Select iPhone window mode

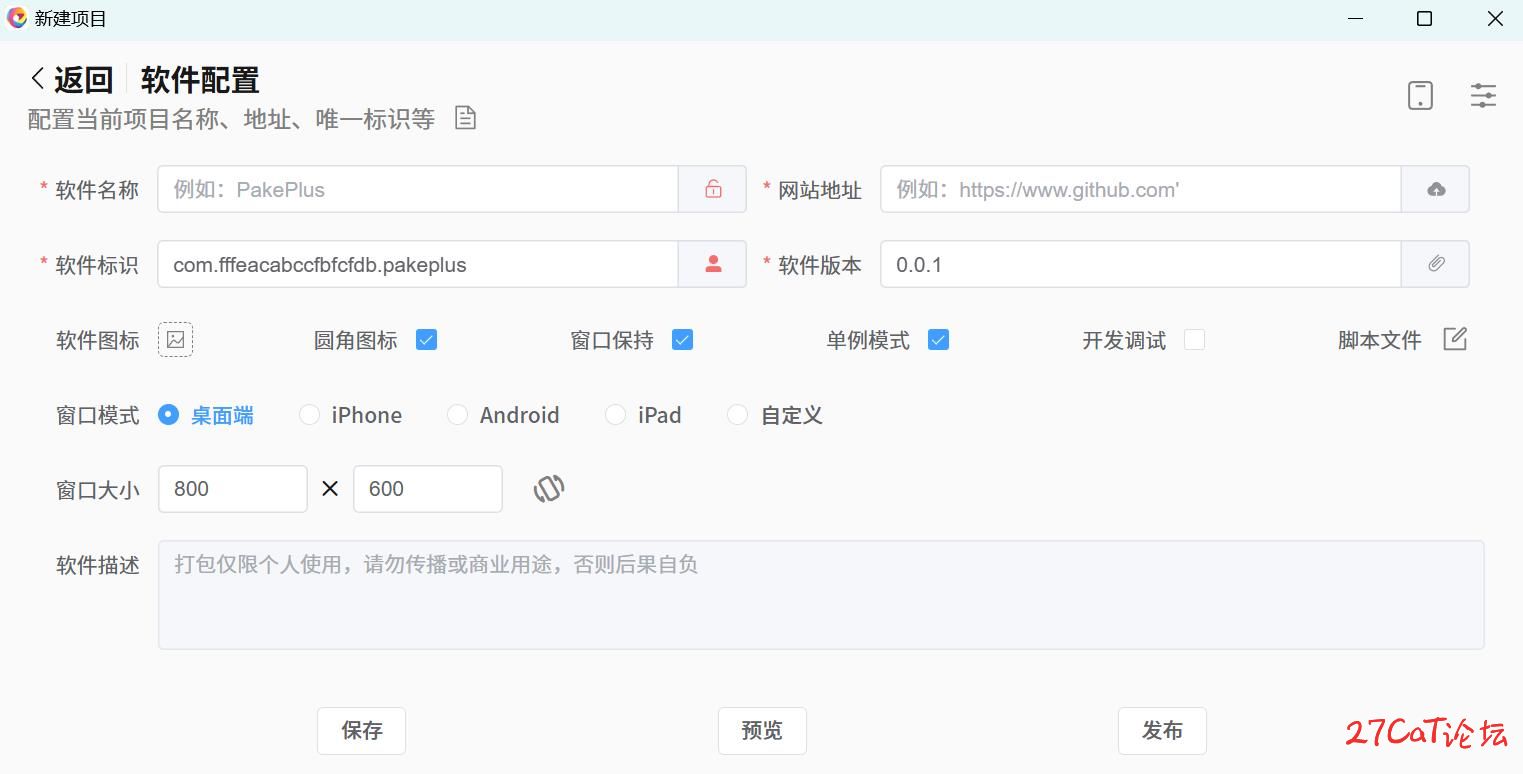pos(310,415)
